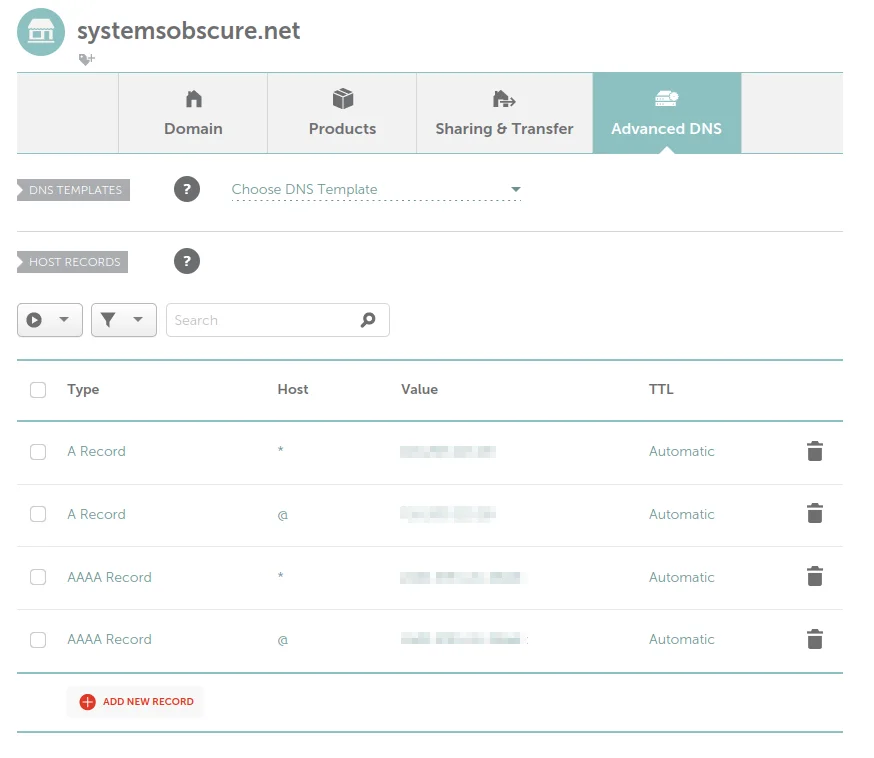Delete the A Record for host *

click(815, 451)
